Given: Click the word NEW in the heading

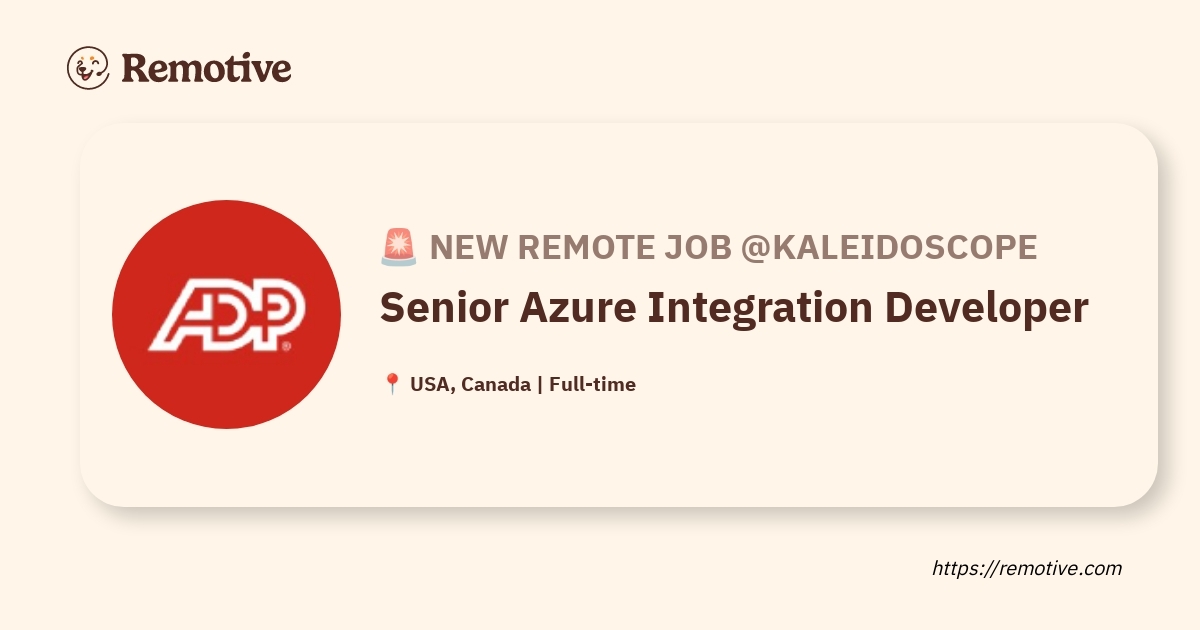Looking at the screenshot, I should click(468, 247).
